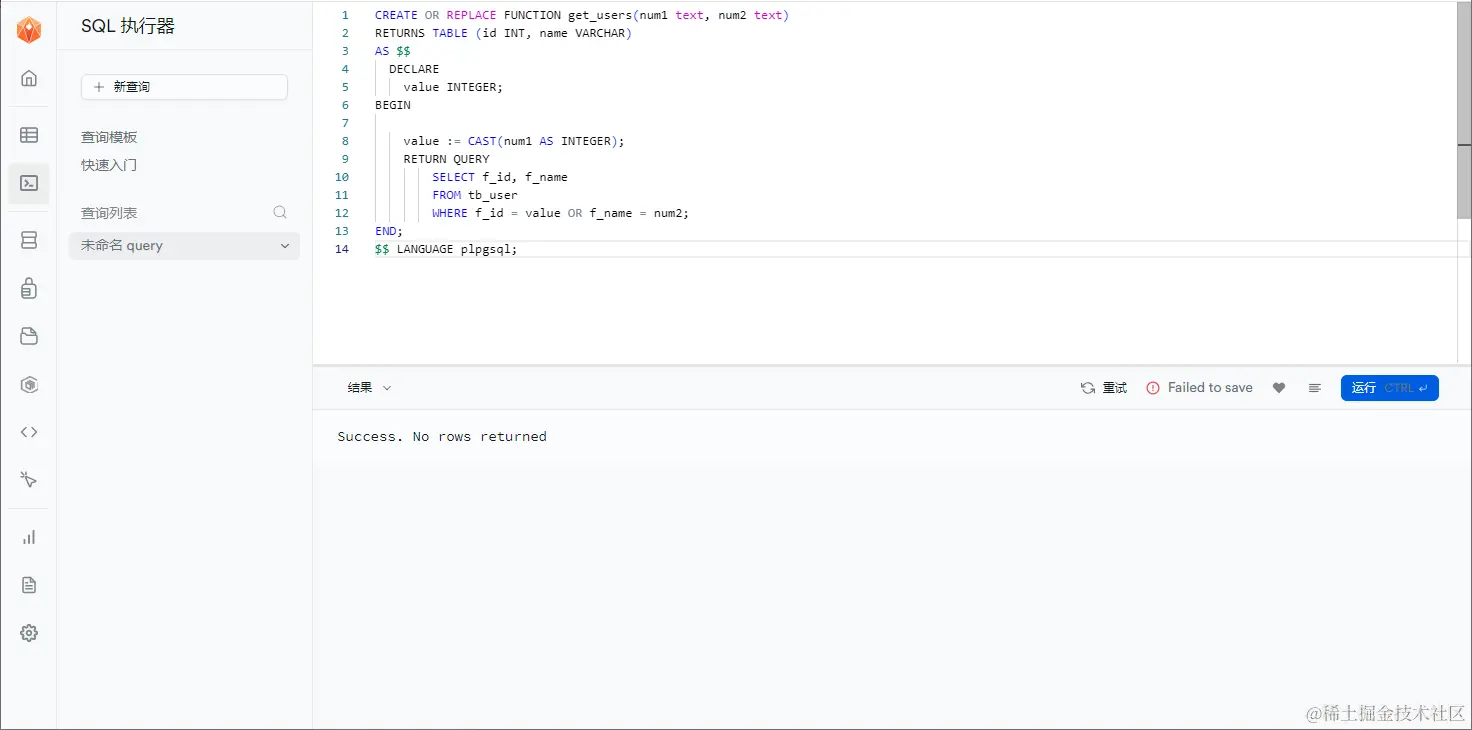Image resolution: width=1472 pixels, height=730 pixels.
Task: Click the CAST(num1 AS INTEGER) line
Action: click(x=514, y=141)
